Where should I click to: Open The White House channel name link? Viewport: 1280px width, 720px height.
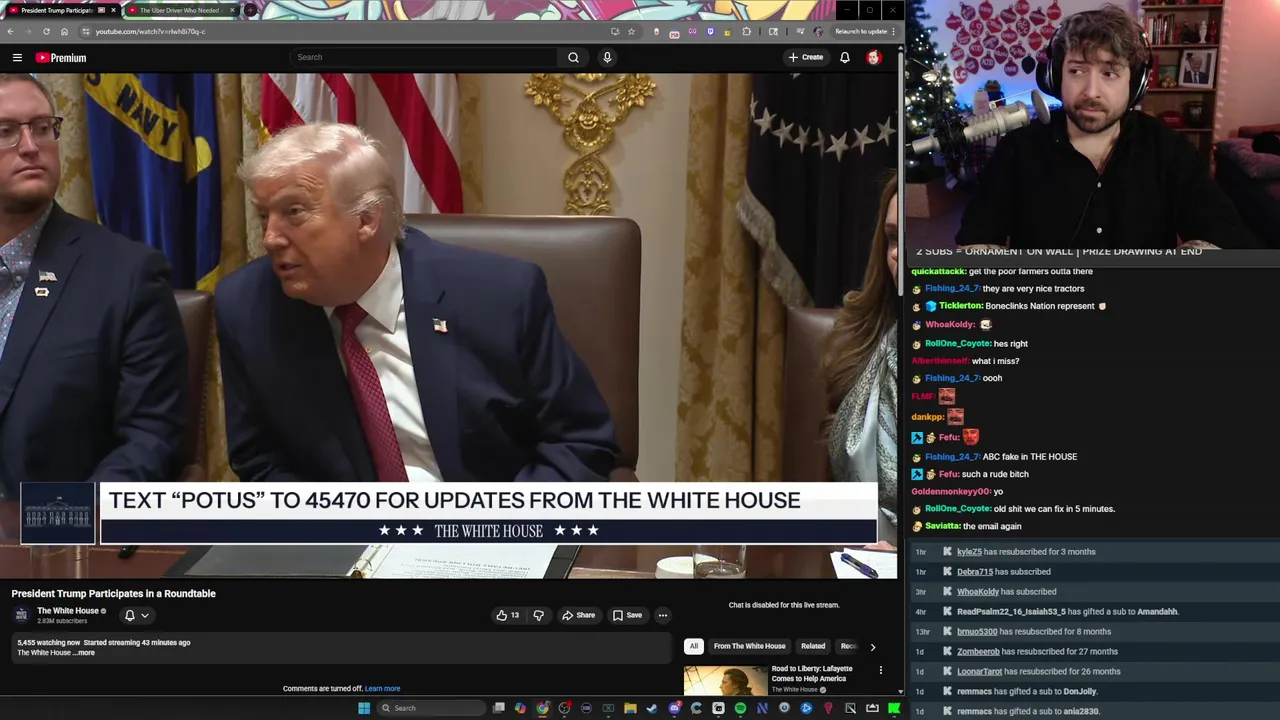pos(68,611)
